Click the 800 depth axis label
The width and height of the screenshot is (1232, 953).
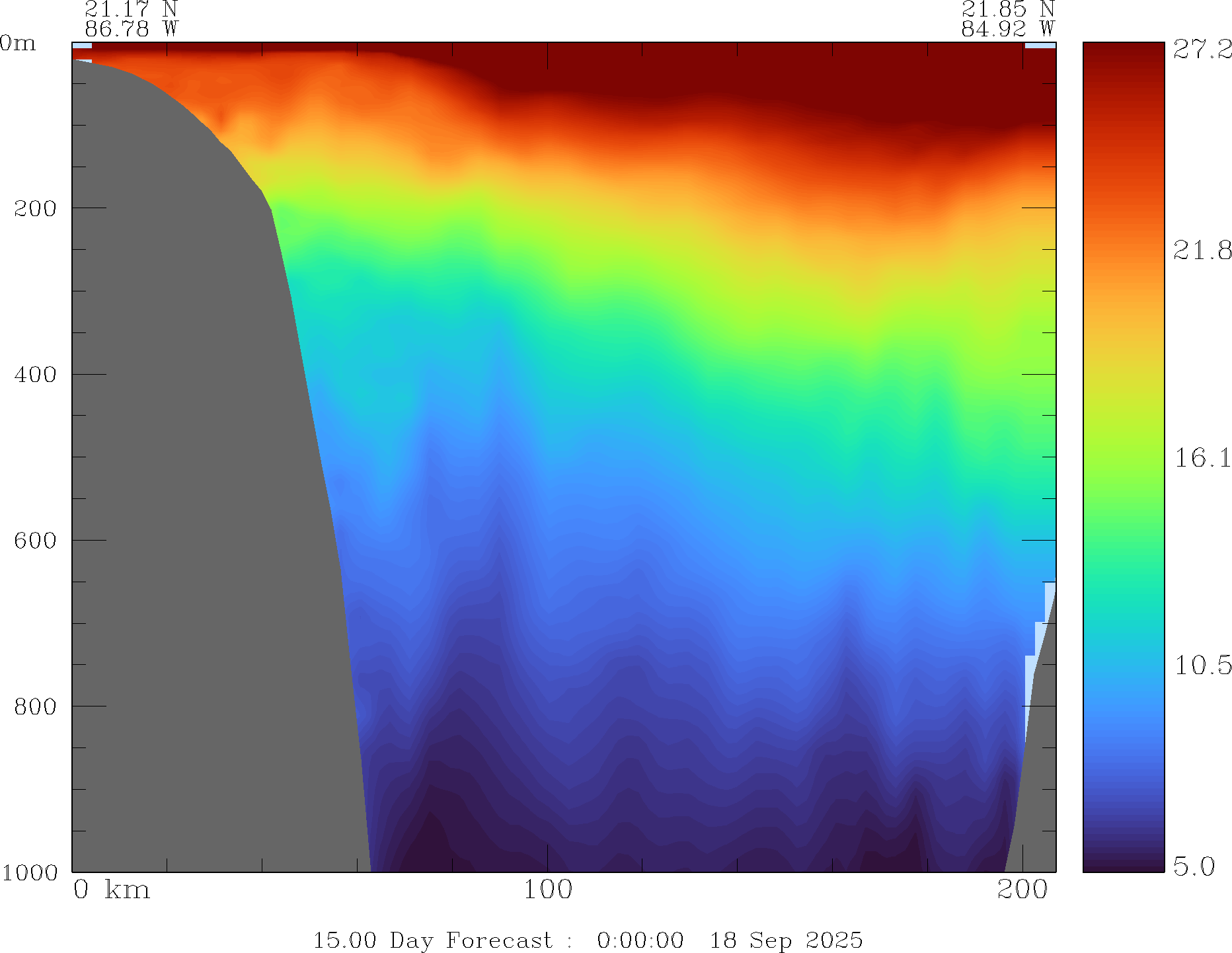[x=36, y=706]
